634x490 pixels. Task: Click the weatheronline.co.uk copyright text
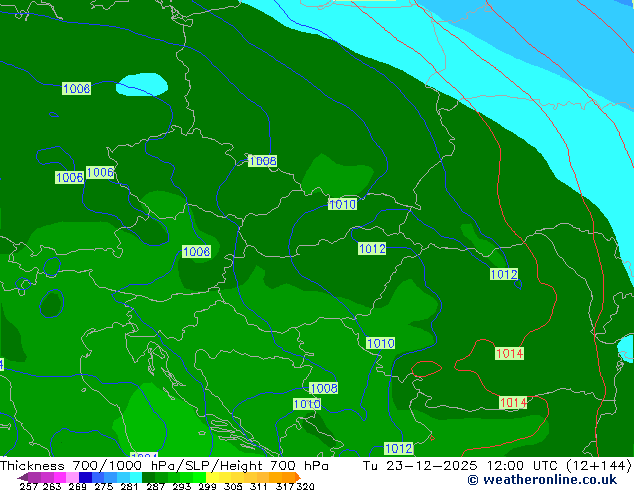click(542, 480)
